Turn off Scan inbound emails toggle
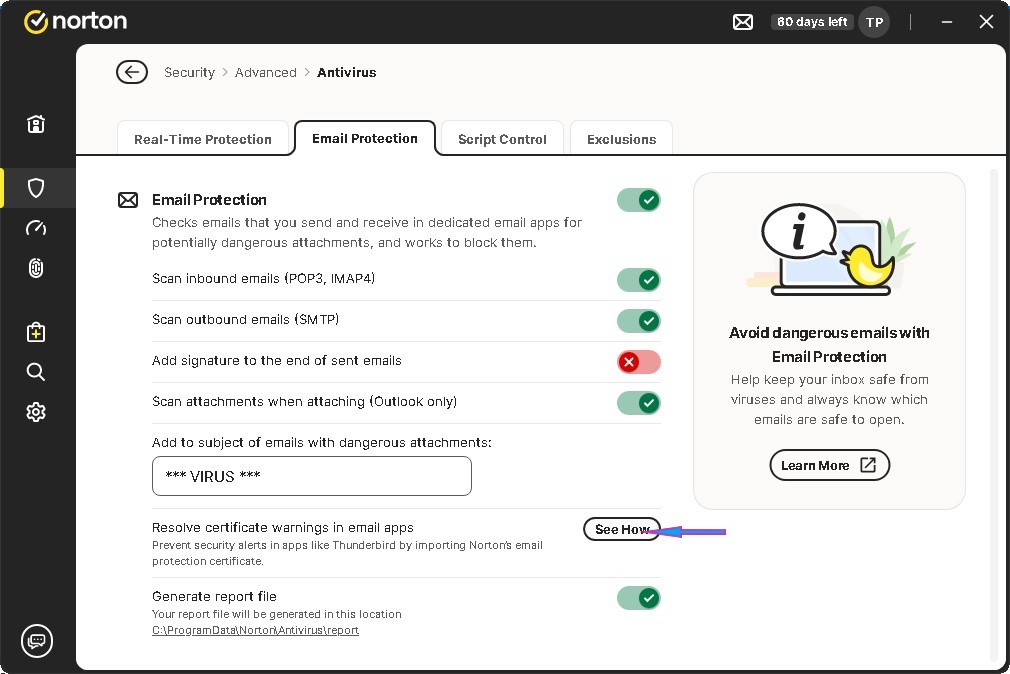 click(x=639, y=279)
